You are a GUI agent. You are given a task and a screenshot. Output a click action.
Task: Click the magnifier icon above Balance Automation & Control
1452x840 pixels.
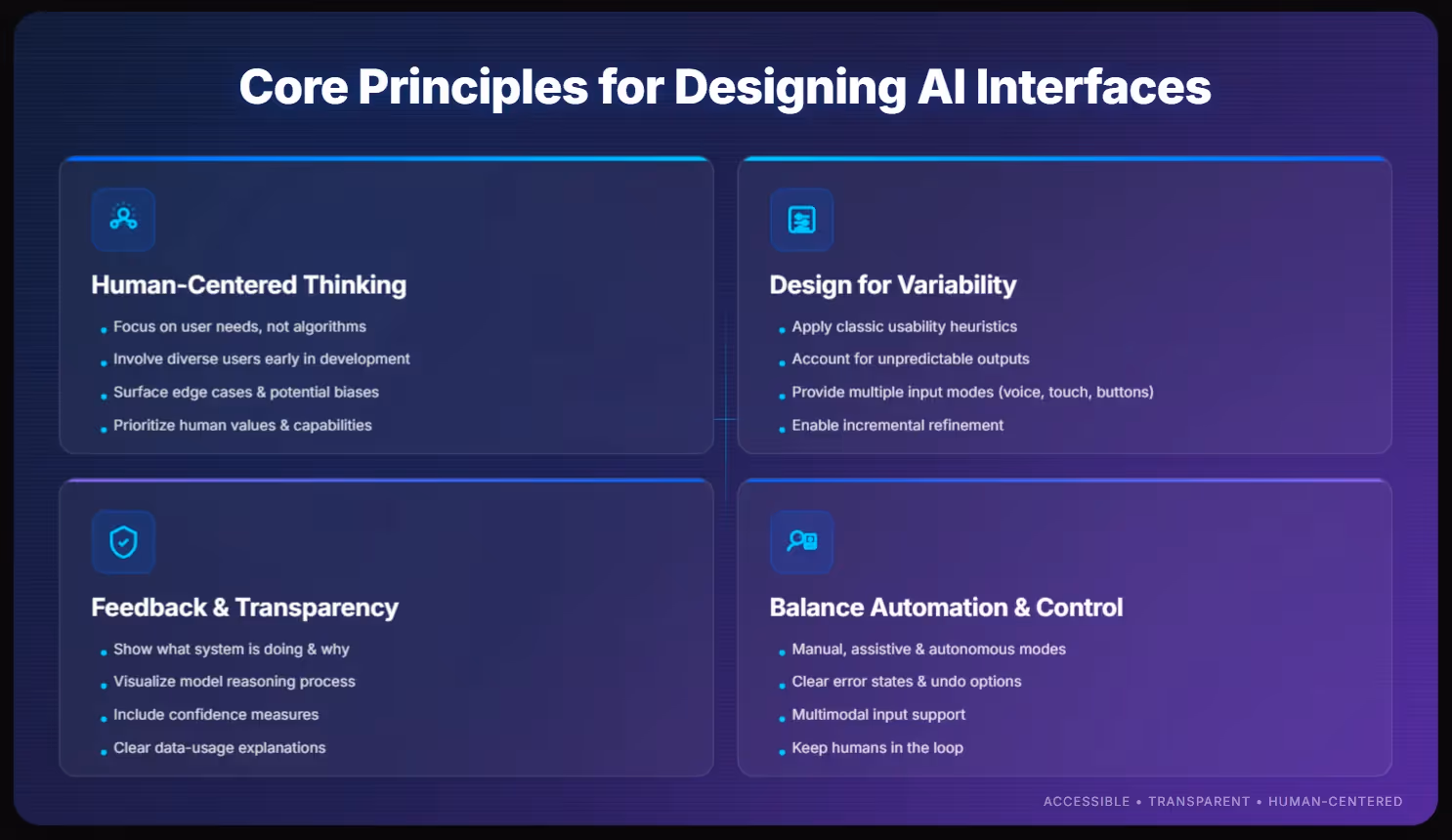(801, 542)
